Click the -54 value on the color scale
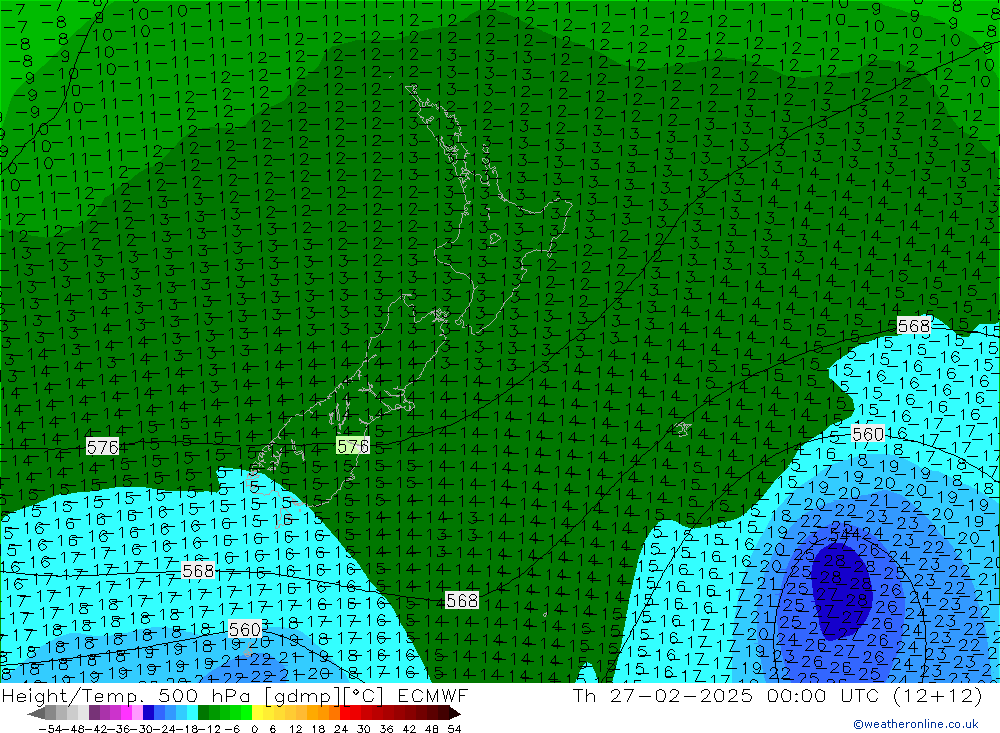This screenshot has width=1000, height=733. (50, 729)
